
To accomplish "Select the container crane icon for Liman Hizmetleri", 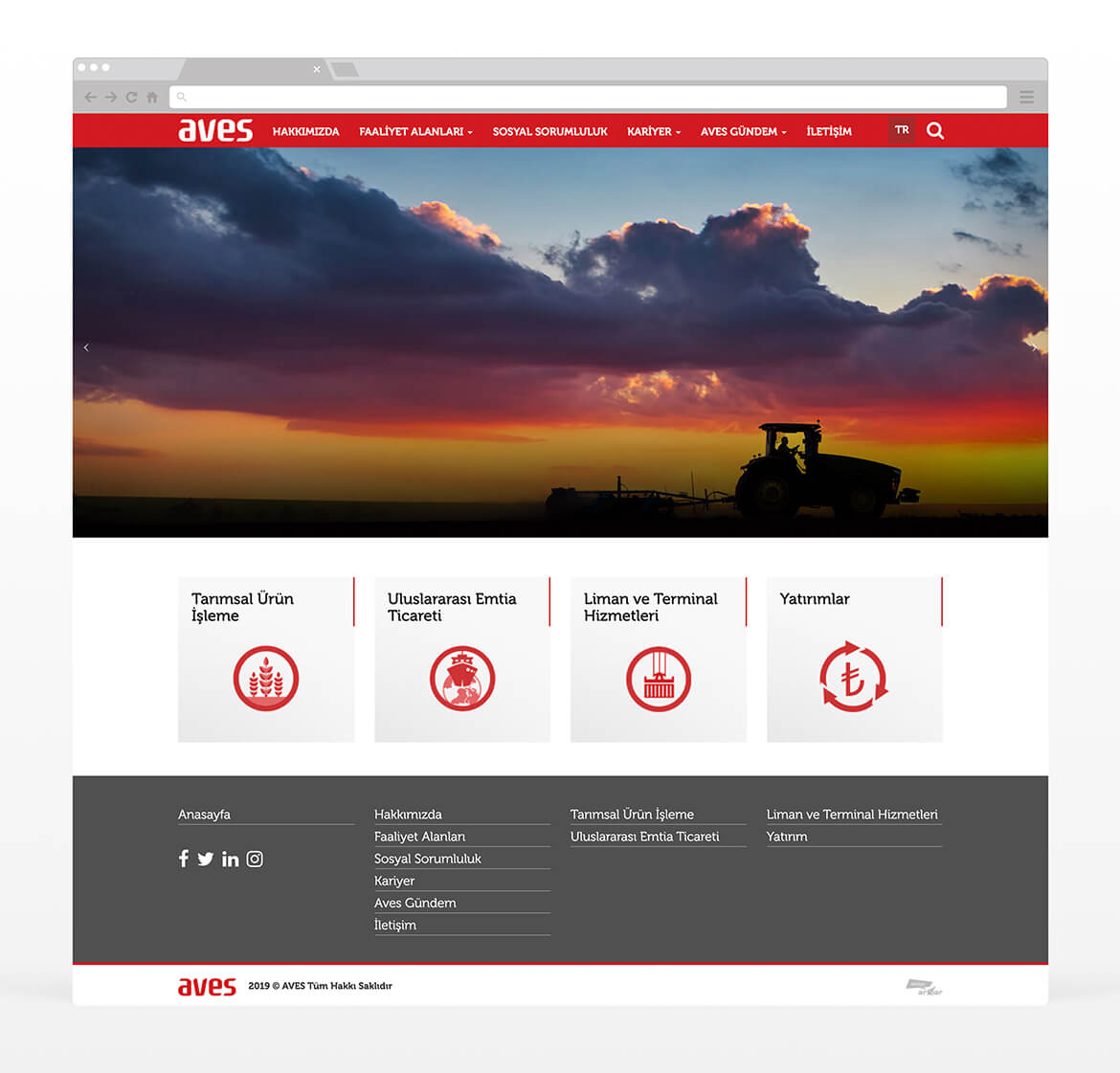I will [659, 679].
